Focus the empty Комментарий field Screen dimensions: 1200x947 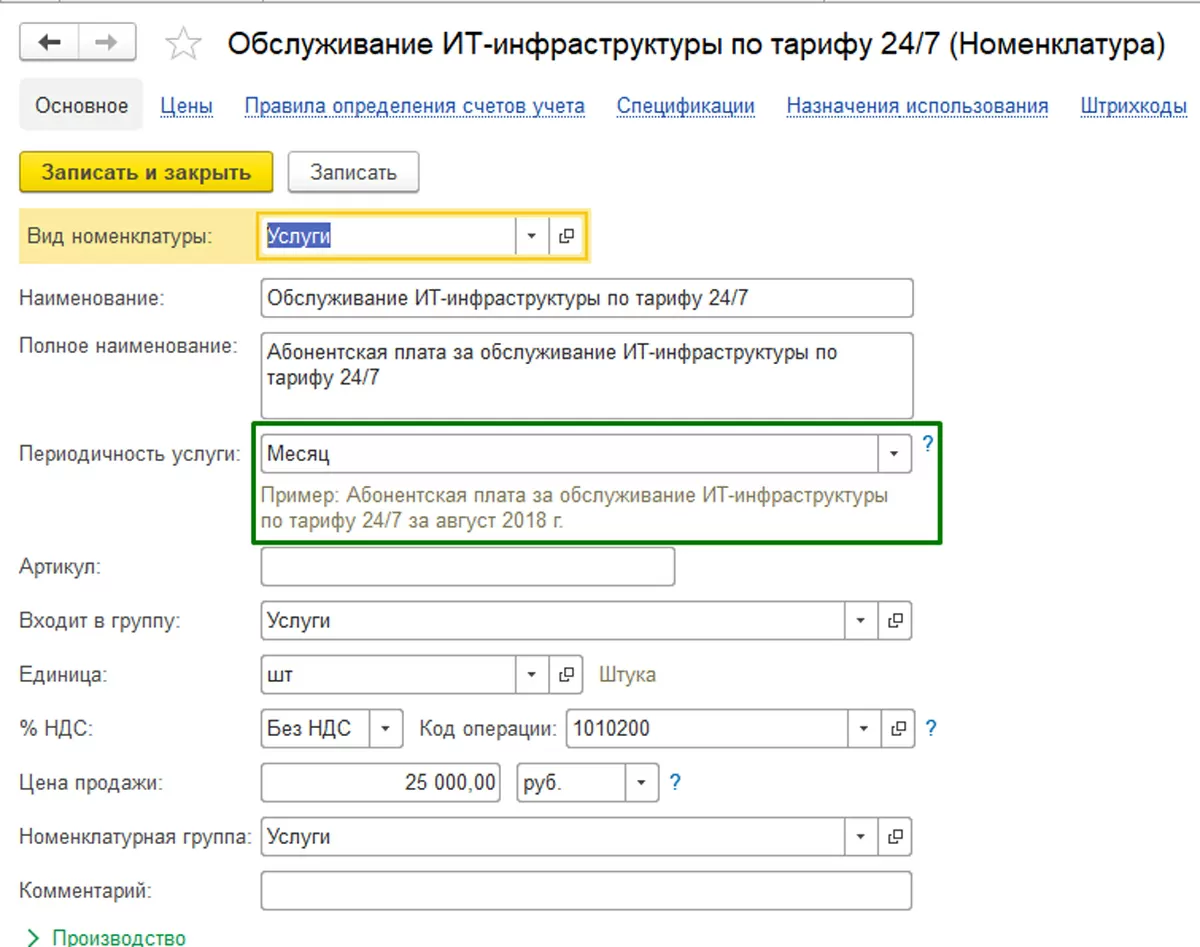[586, 891]
